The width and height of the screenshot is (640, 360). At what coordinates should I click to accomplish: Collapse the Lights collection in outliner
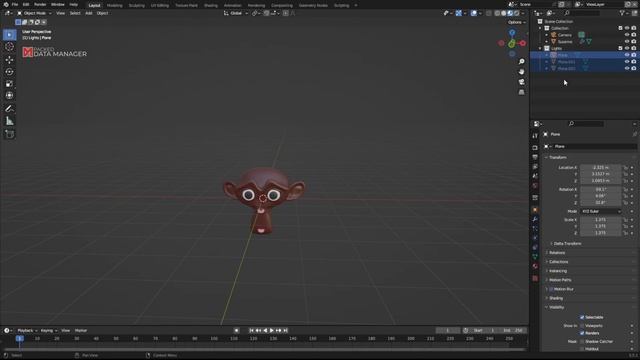pyautogui.click(x=540, y=48)
